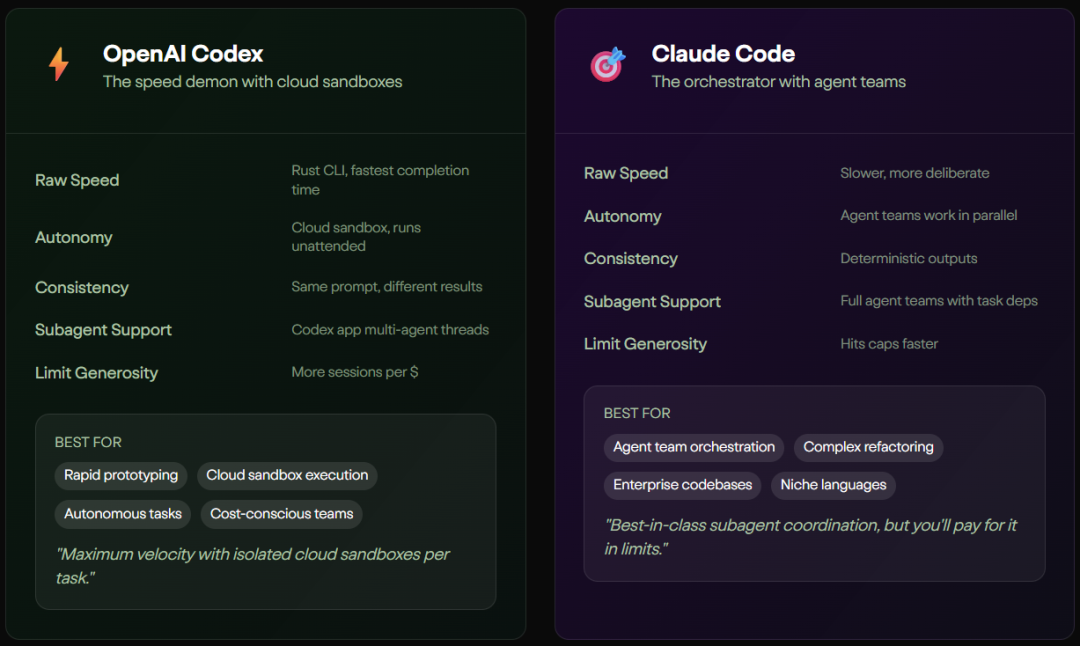This screenshot has height=646, width=1080.
Task: Select the Cloud sandbox execution tag
Action: [287, 475]
